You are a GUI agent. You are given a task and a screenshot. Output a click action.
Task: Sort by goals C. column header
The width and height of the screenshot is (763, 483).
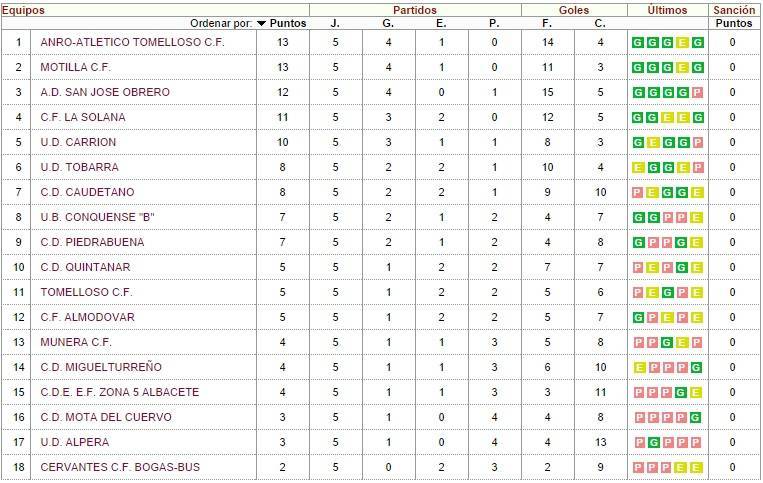[600, 23]
